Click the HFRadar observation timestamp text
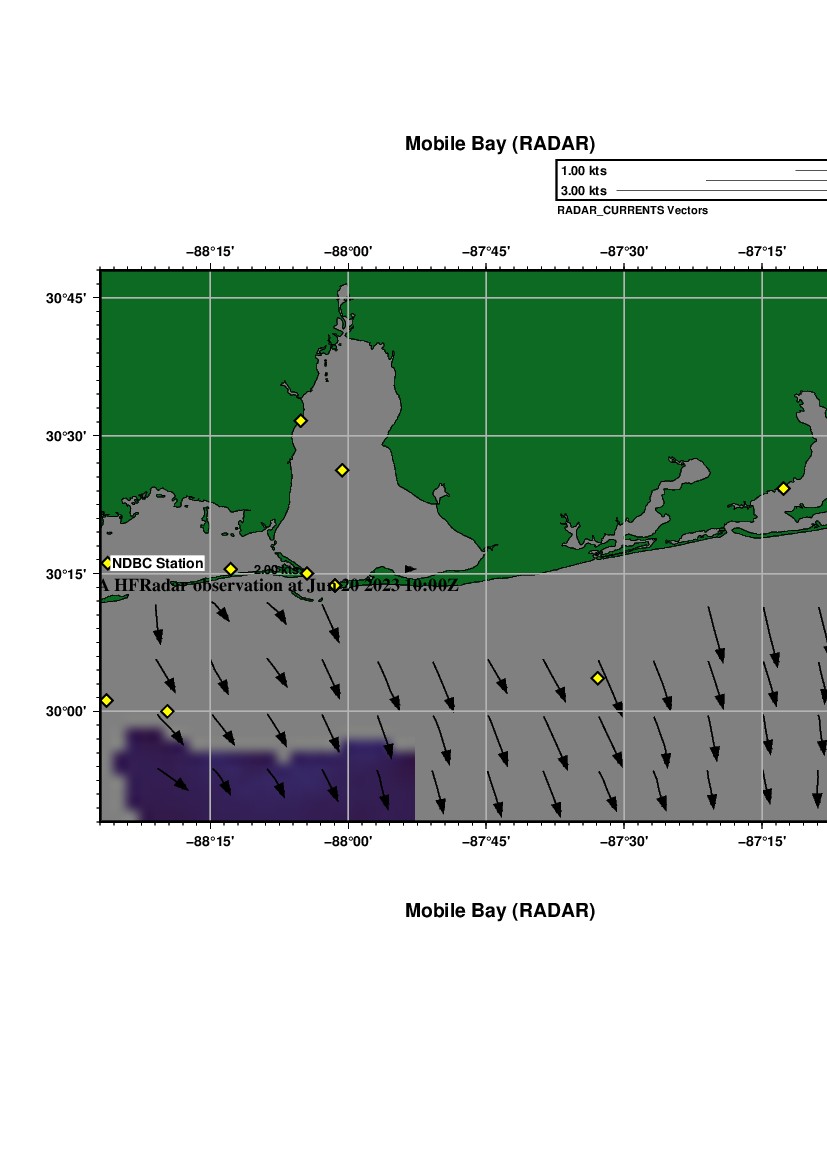The width and height of the screenshot is (827, 1170). tap(280, 586)
